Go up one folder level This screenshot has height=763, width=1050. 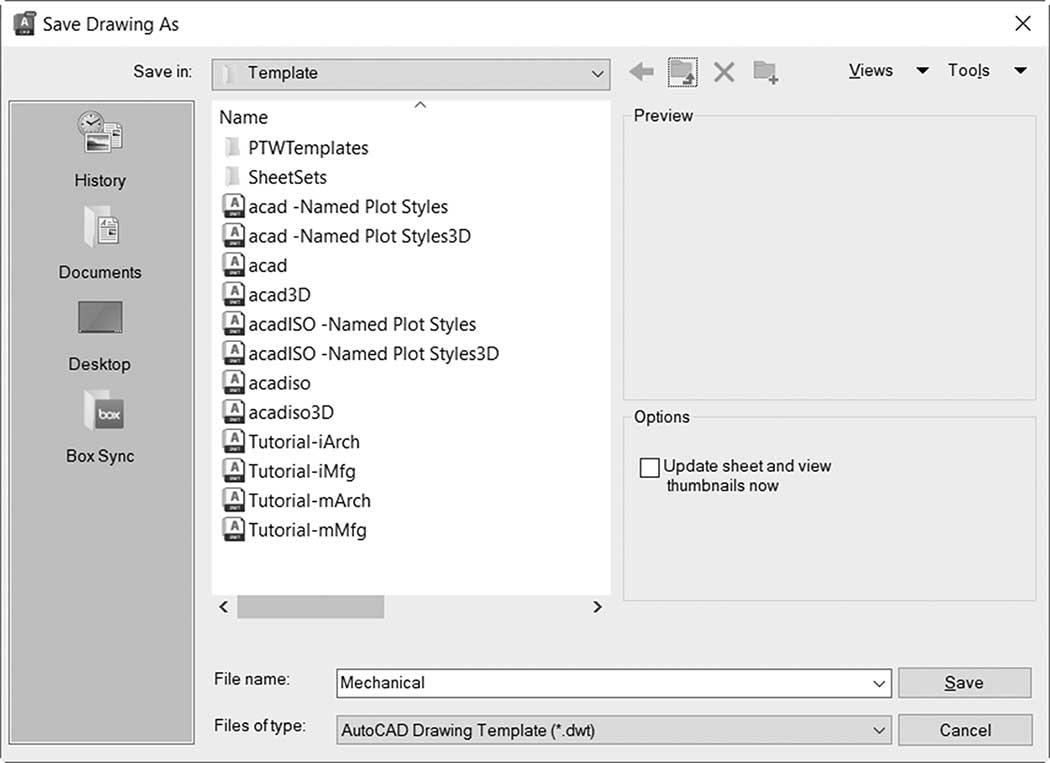[682, 72]
